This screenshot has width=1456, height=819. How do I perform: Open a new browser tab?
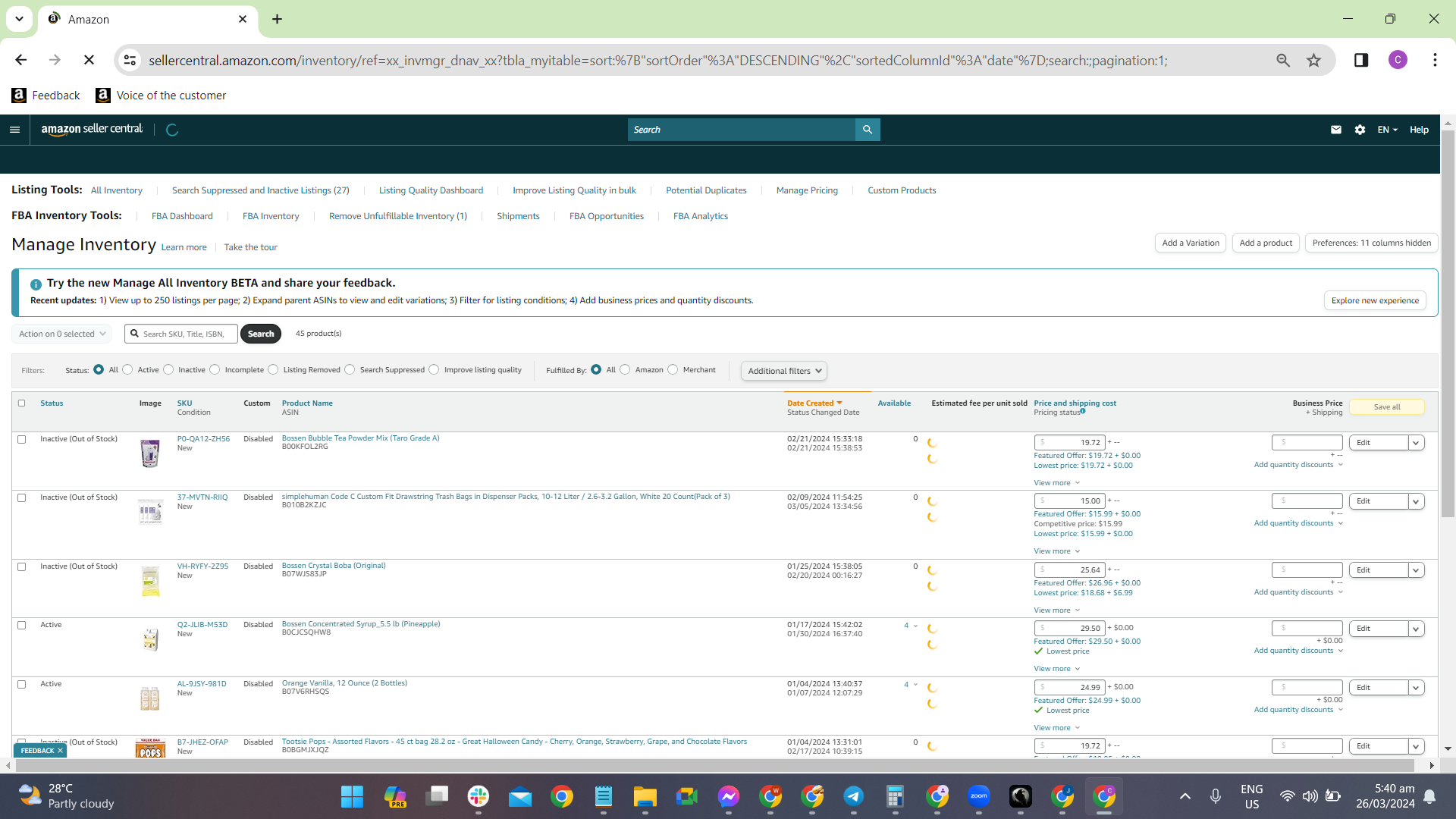coord(278,19)
